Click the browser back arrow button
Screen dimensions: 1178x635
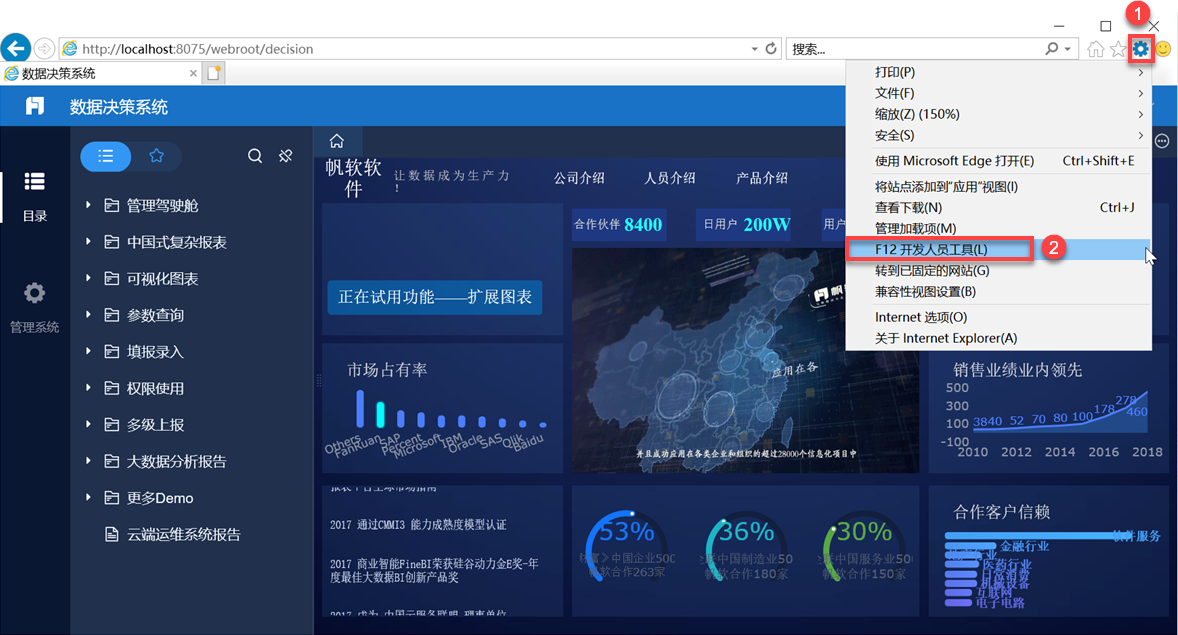pos(16,48)
